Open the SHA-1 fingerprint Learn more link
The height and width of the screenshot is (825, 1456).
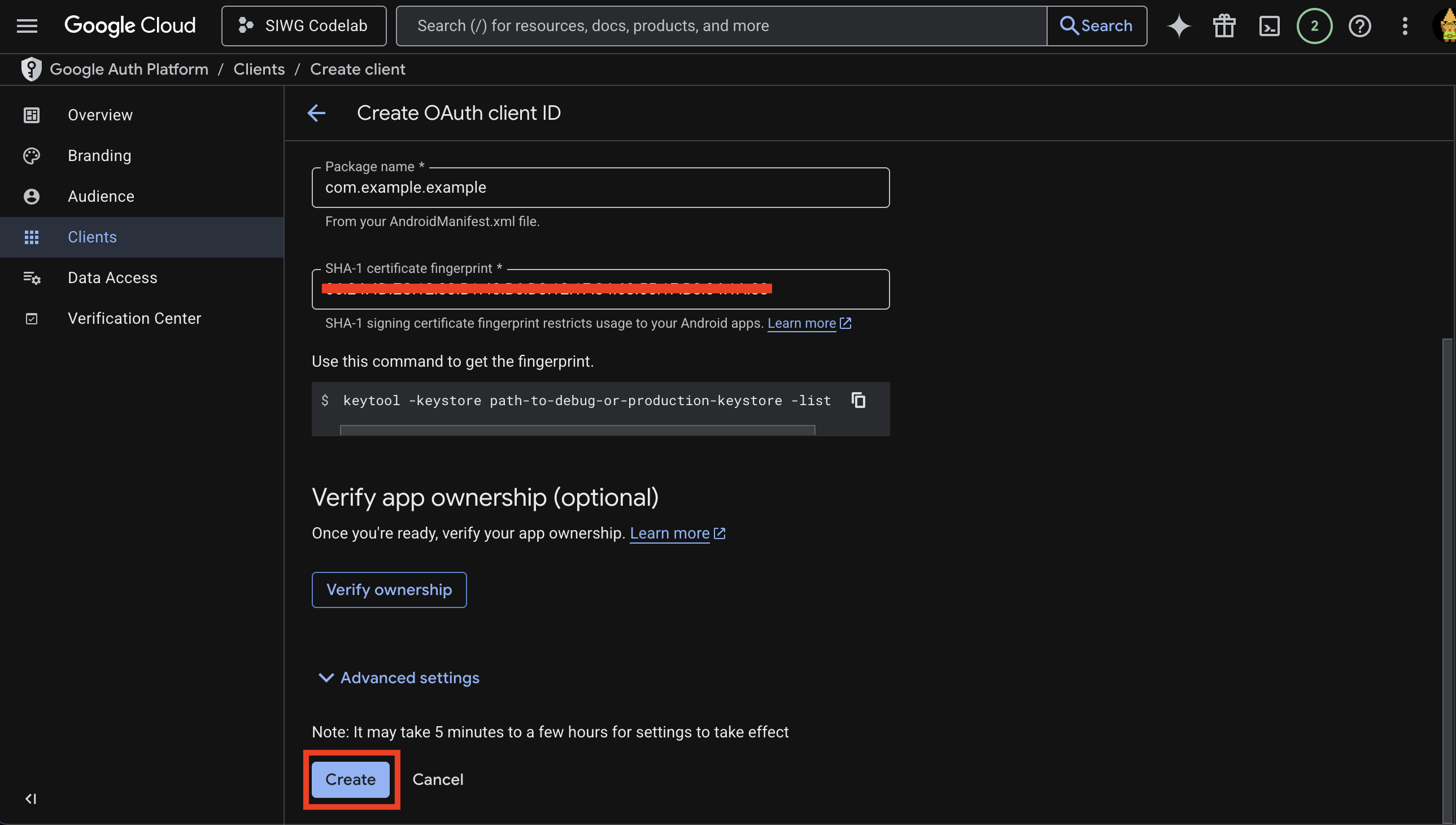801,323
